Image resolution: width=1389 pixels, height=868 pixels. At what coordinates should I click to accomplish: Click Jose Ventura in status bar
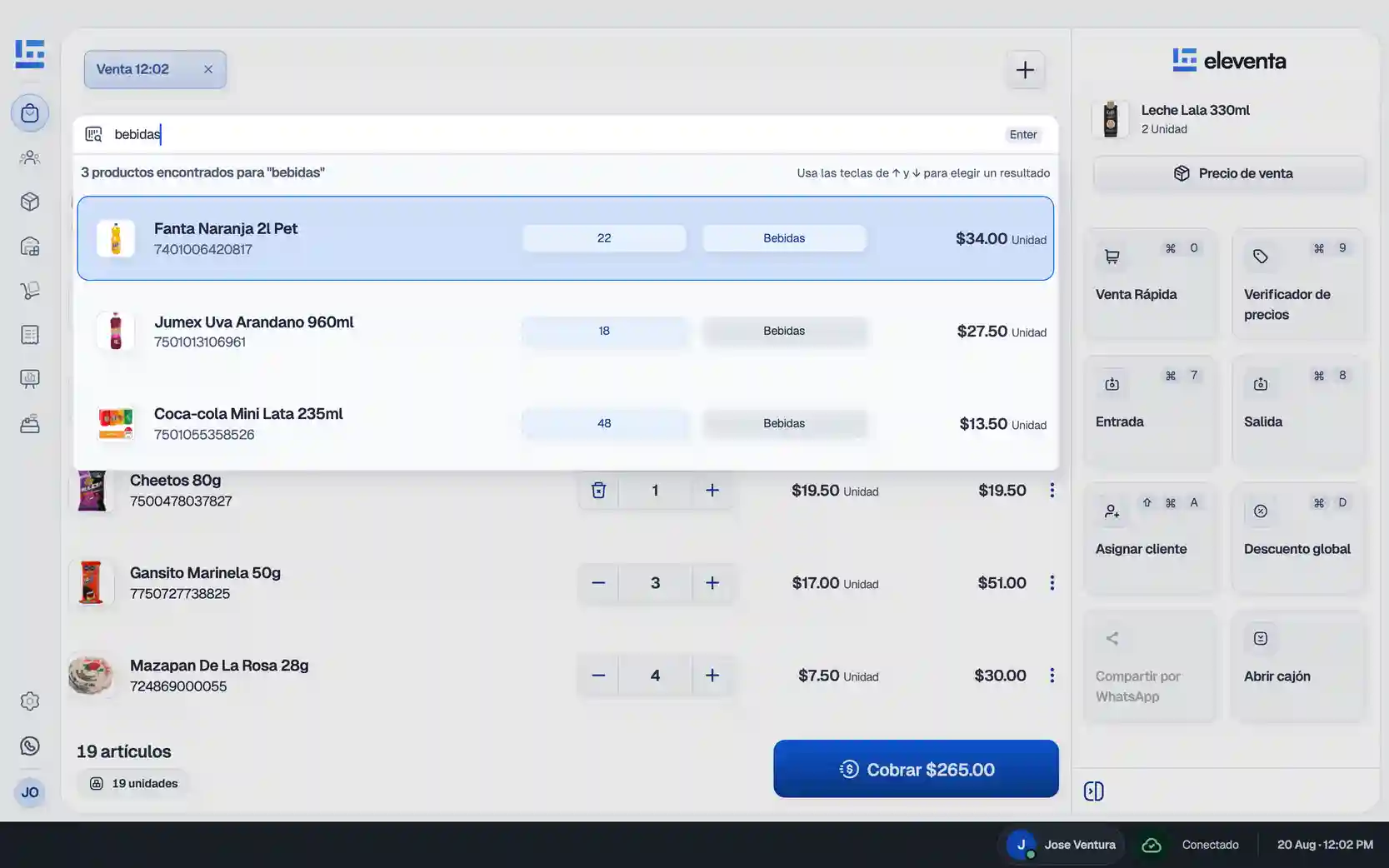pos(1062,845)
